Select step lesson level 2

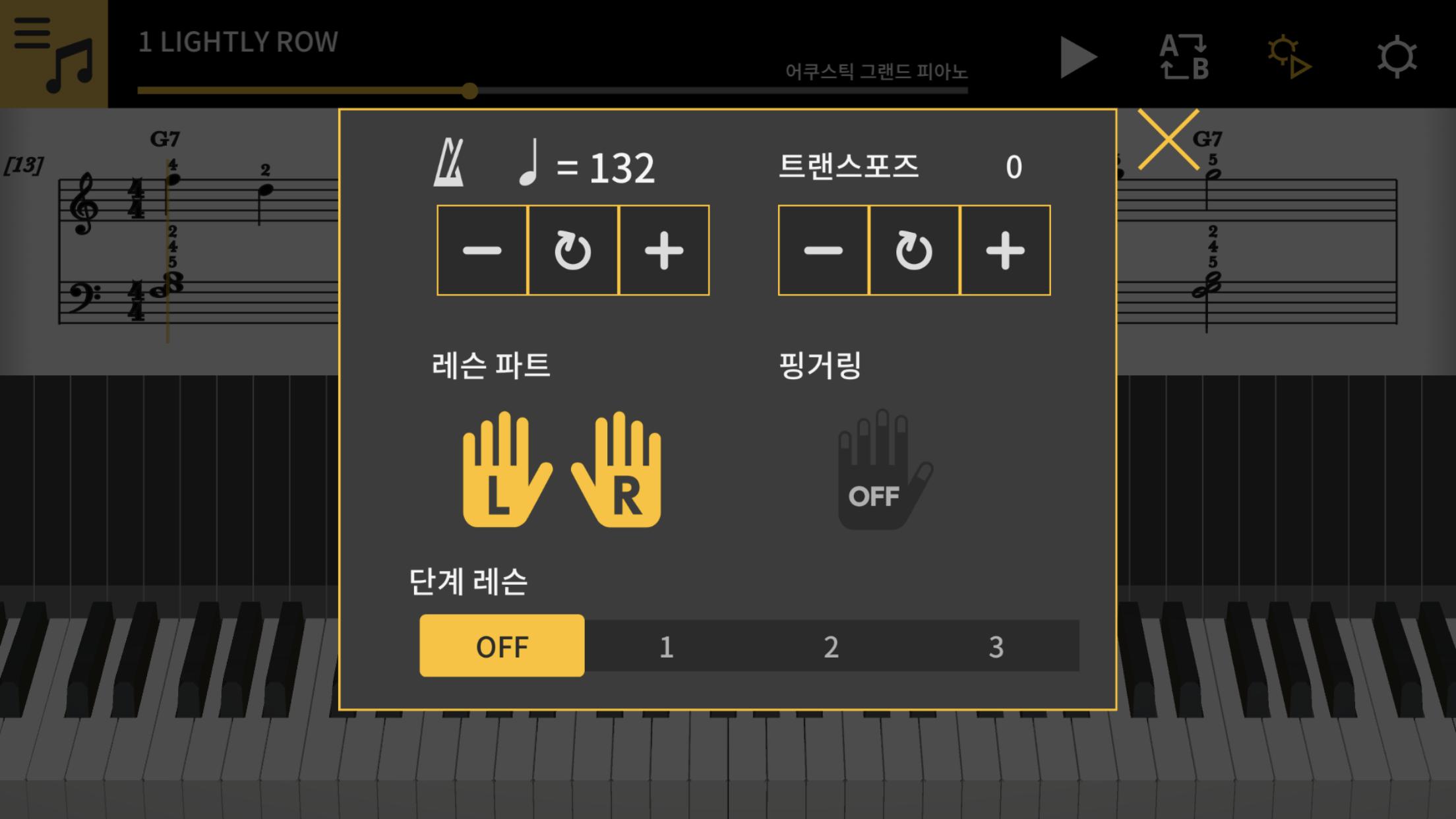832,646
